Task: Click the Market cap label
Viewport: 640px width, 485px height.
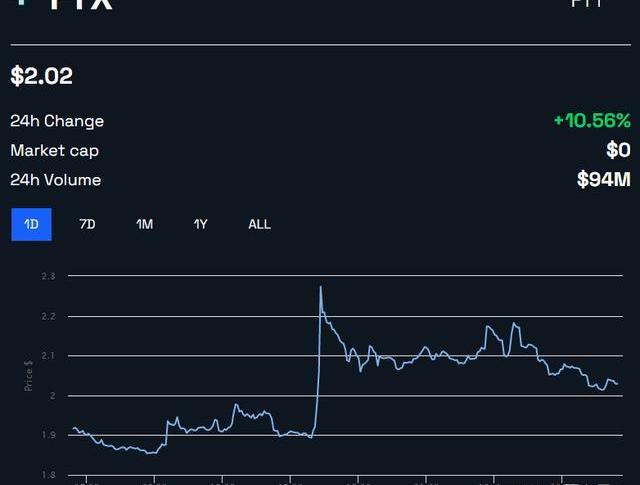Action: pyautogui.click(x=54, y=150)
